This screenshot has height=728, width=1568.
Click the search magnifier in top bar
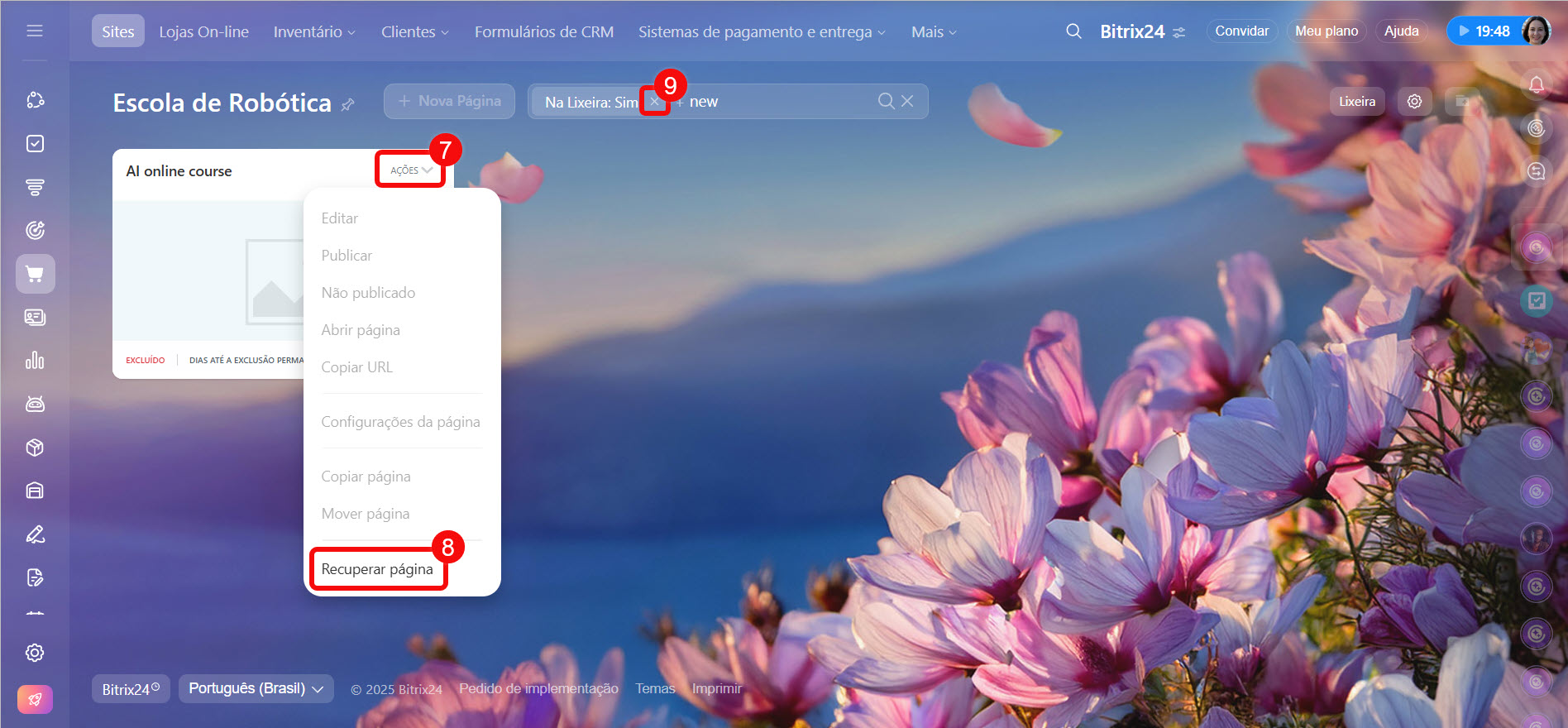point(1073,31)
